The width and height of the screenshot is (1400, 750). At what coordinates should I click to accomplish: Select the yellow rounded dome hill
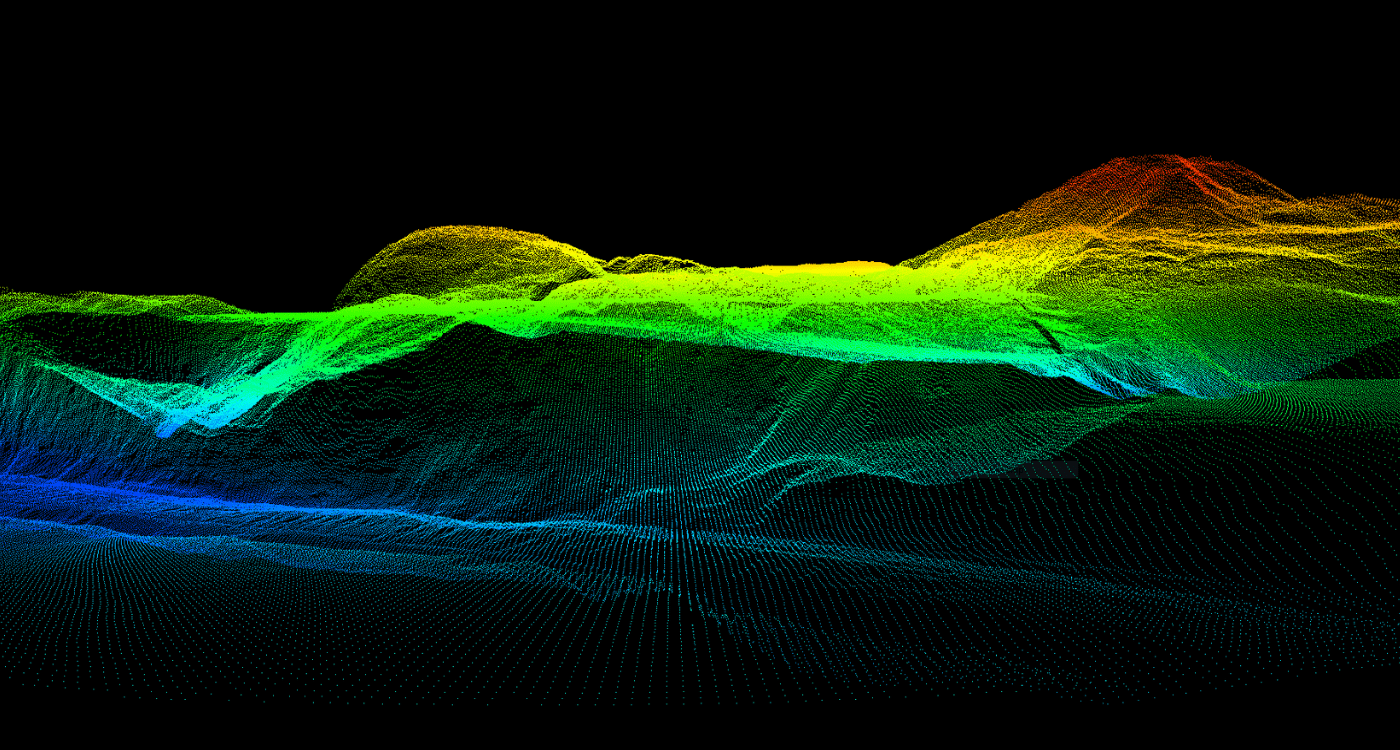pos(460,255)
